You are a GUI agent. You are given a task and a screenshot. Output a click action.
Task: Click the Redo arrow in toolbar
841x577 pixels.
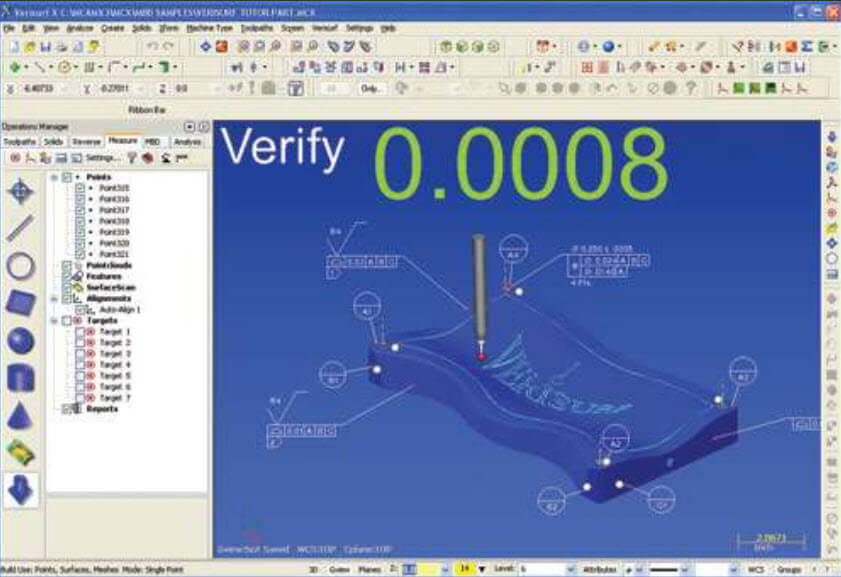pos(168,47)
